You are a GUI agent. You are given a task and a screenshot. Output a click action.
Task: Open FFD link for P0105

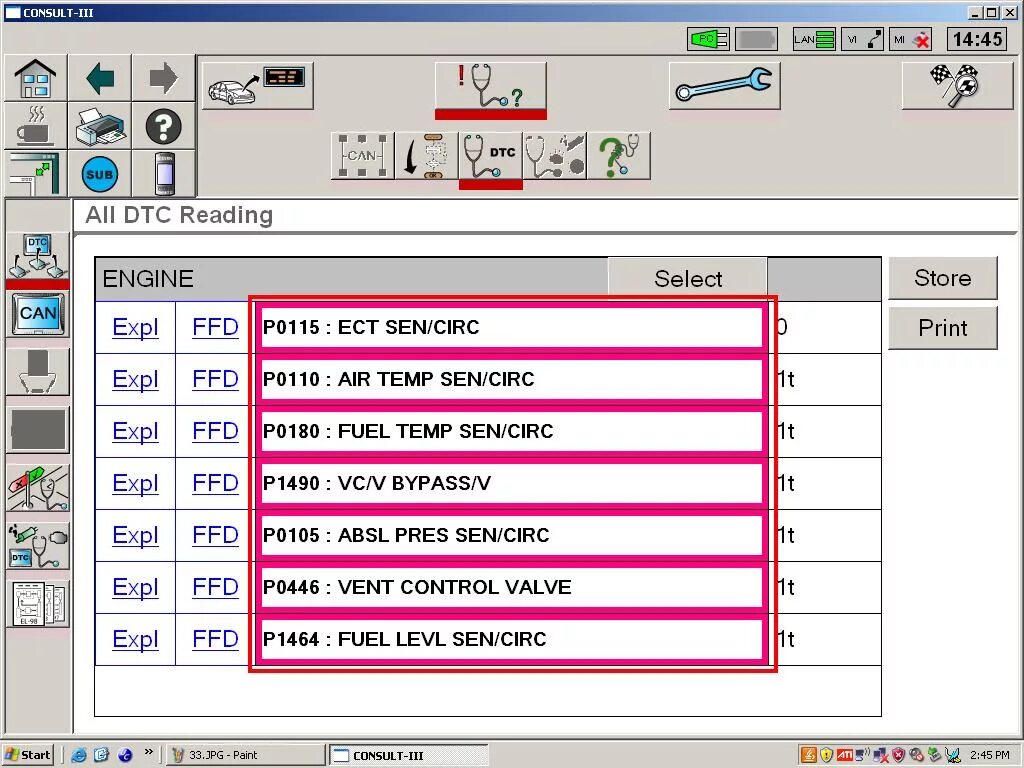pyautogui.click(x=215, y=535)
